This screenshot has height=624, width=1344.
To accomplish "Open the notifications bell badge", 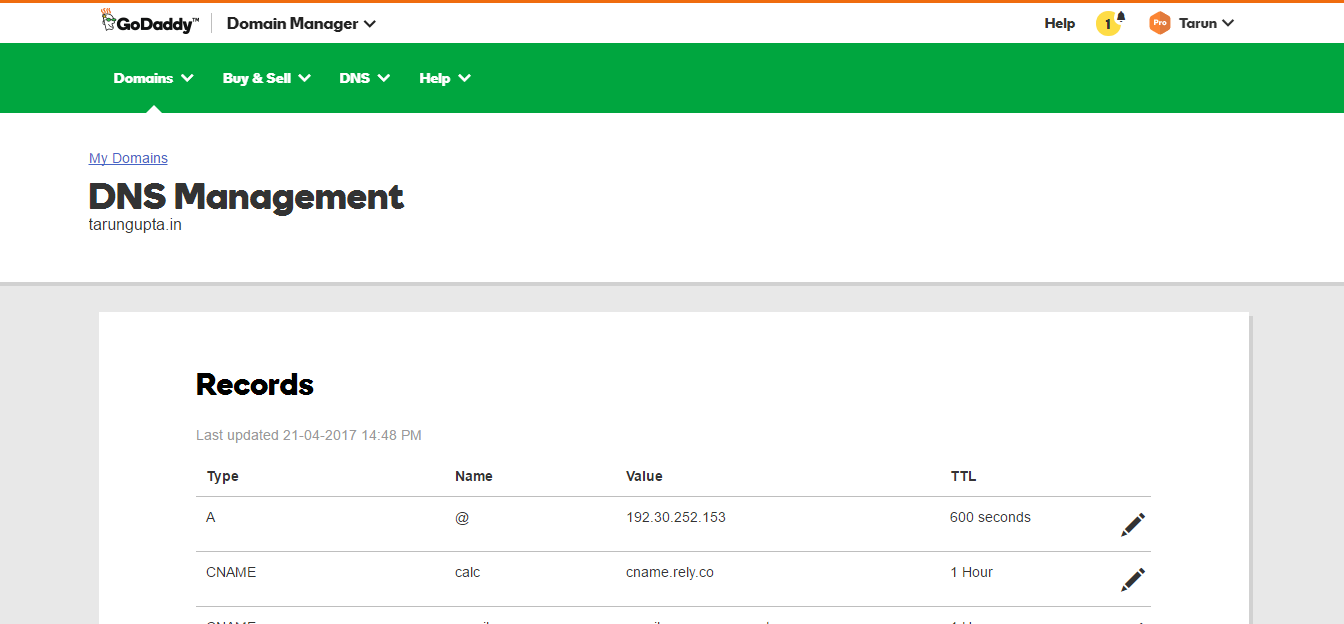I will coord(1110,23).
